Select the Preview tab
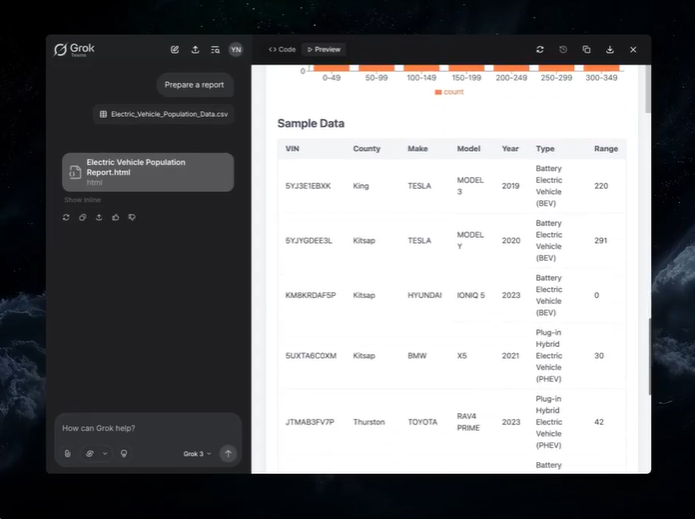The width and height of the screenshot is (695, 519). [x=324, y=49]
